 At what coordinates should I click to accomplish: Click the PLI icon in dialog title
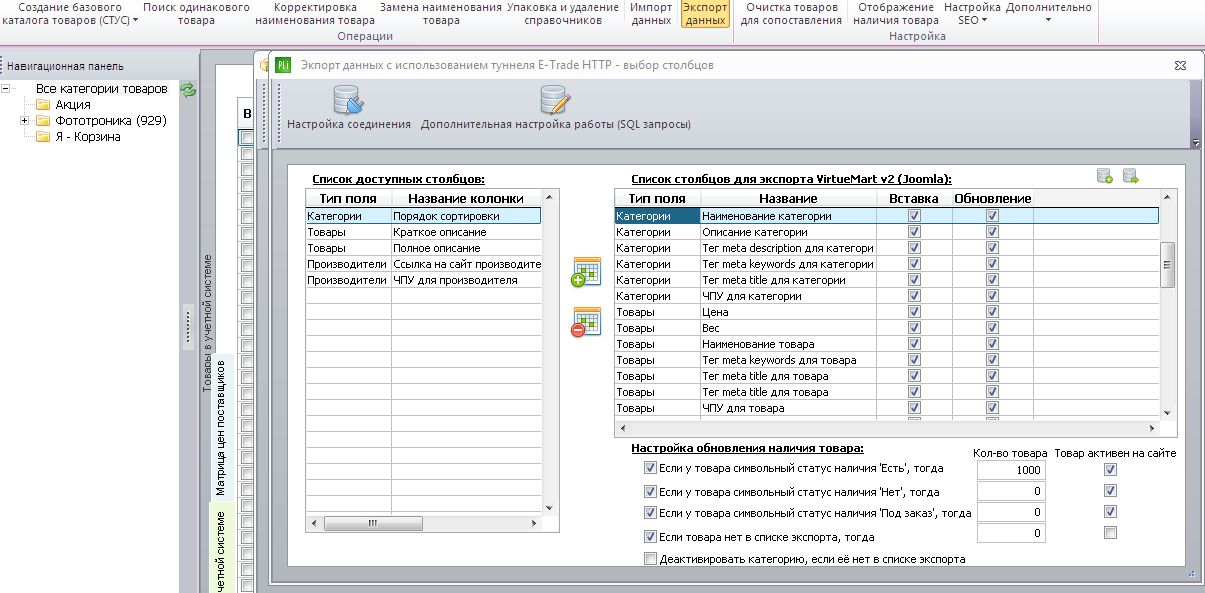283,65
